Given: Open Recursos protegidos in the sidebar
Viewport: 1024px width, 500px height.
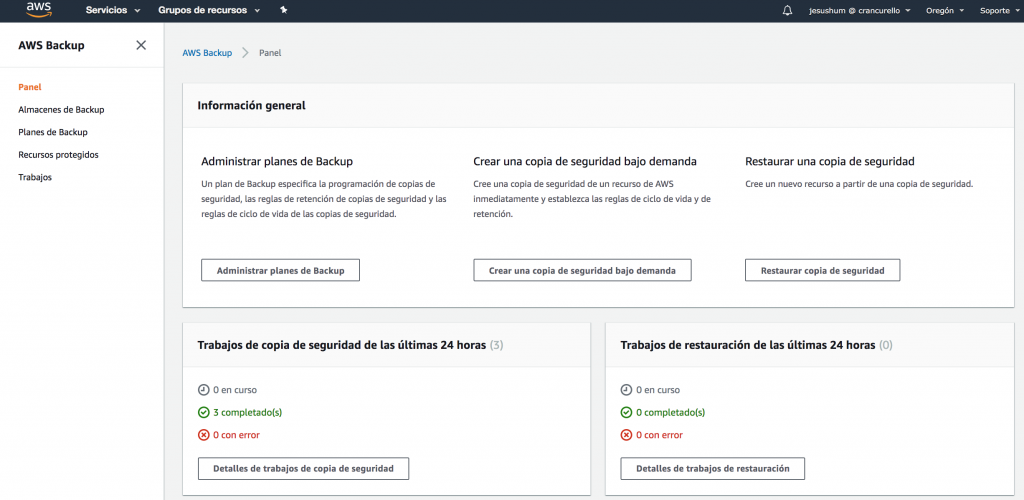Looking at the screenshot, I should (58, 155).
